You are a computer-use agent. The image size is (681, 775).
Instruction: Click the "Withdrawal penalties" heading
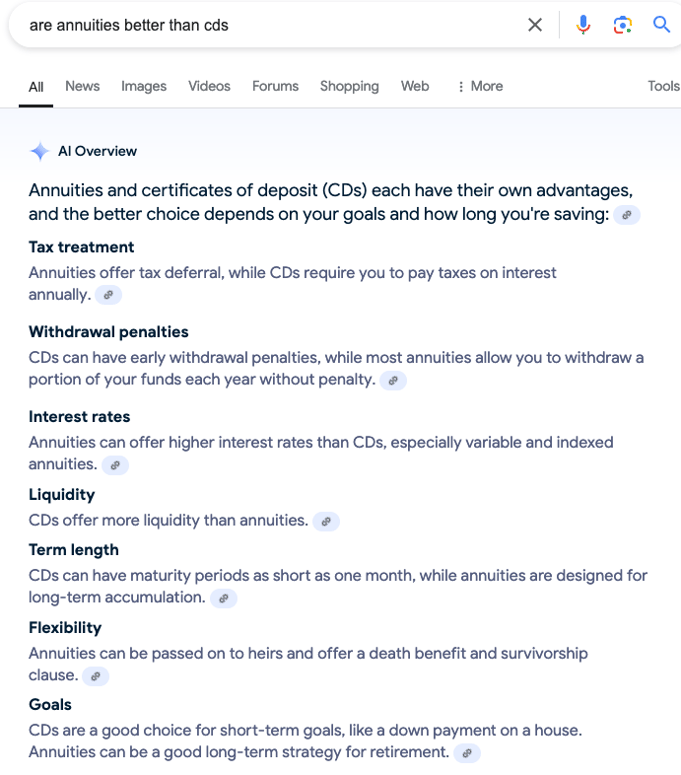tap(108, 332)
